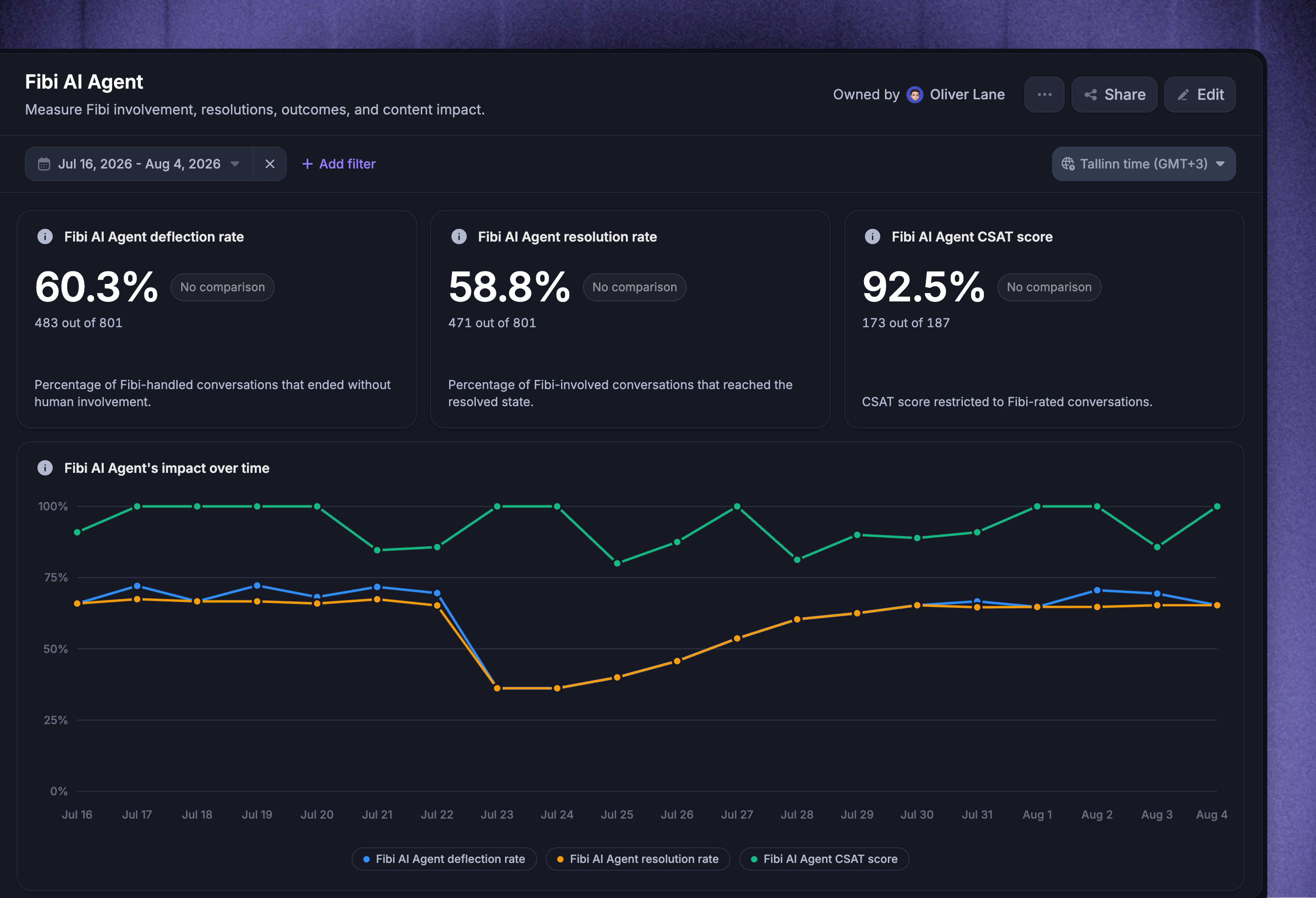Click the Jul 23 resolution rate data point
This screenshot has width=1316, height=898.
pyautogui.click(x=497, y=688)
